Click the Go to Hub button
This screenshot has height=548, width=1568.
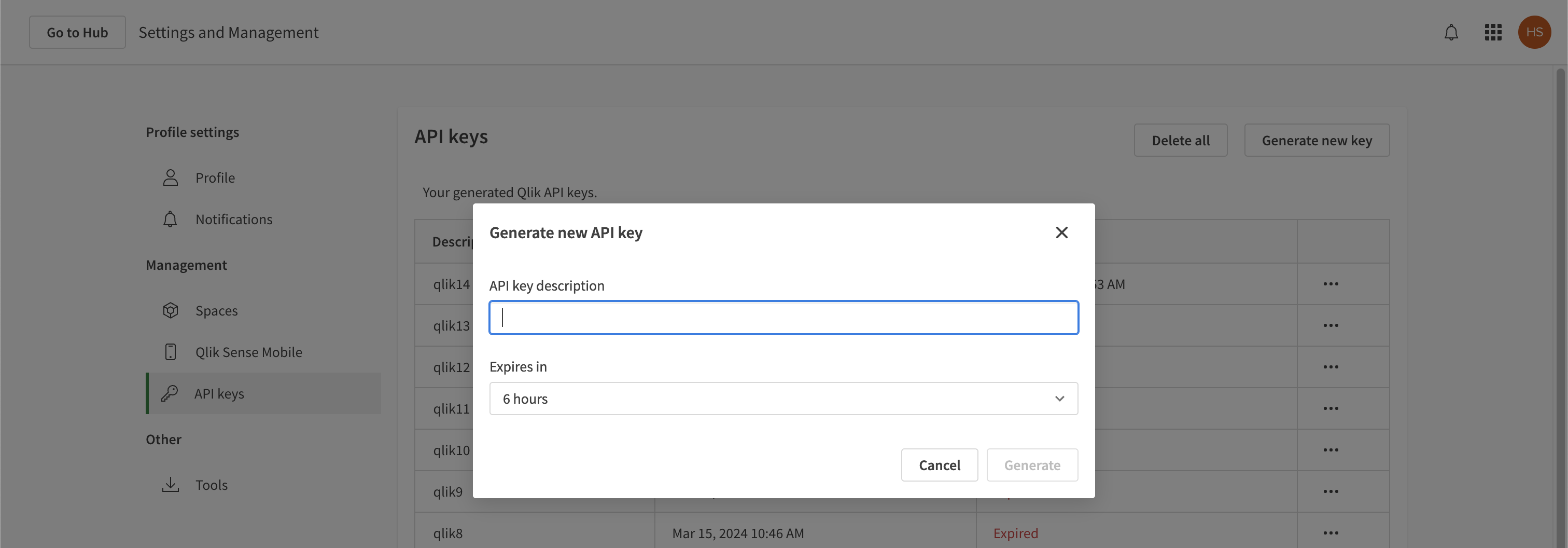[77, 32]
